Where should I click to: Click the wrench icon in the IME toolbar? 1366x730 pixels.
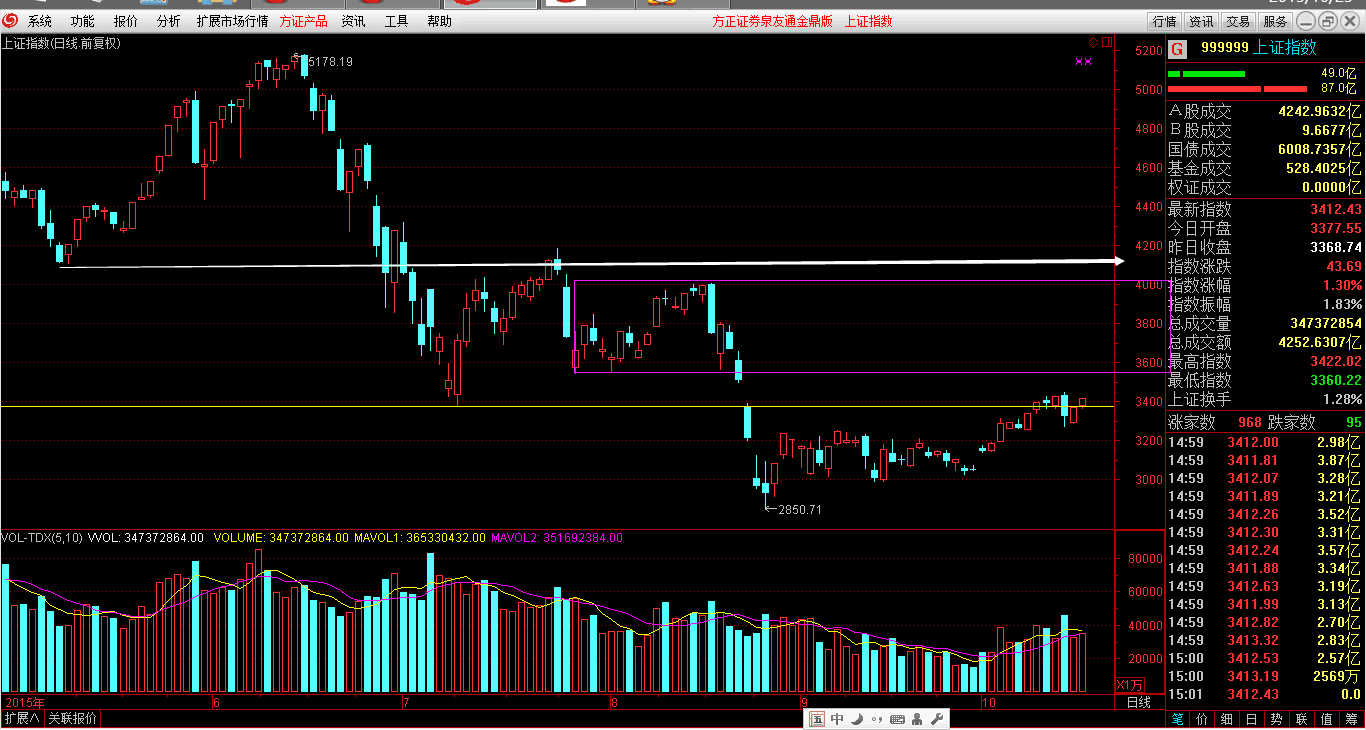[936, 719]
